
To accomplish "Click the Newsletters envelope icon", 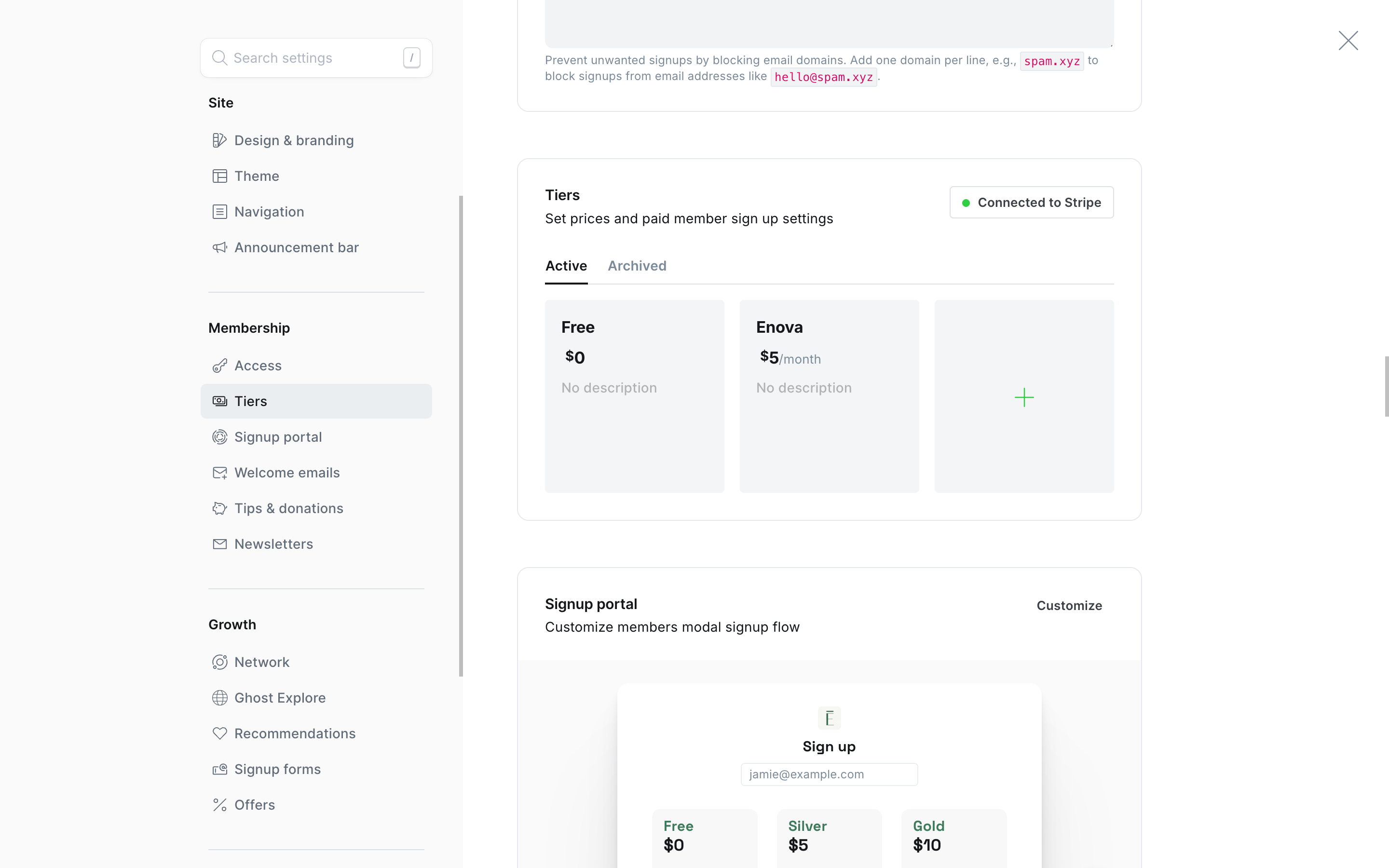I will pos(219,543).
